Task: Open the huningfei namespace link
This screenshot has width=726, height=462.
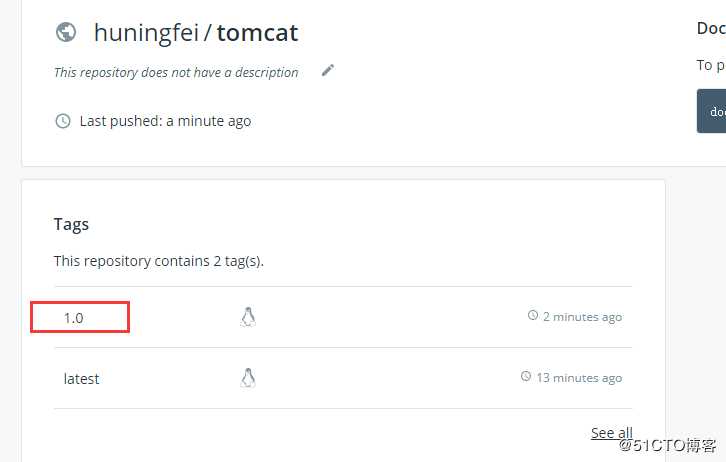Action: click(x=148, y=32)
